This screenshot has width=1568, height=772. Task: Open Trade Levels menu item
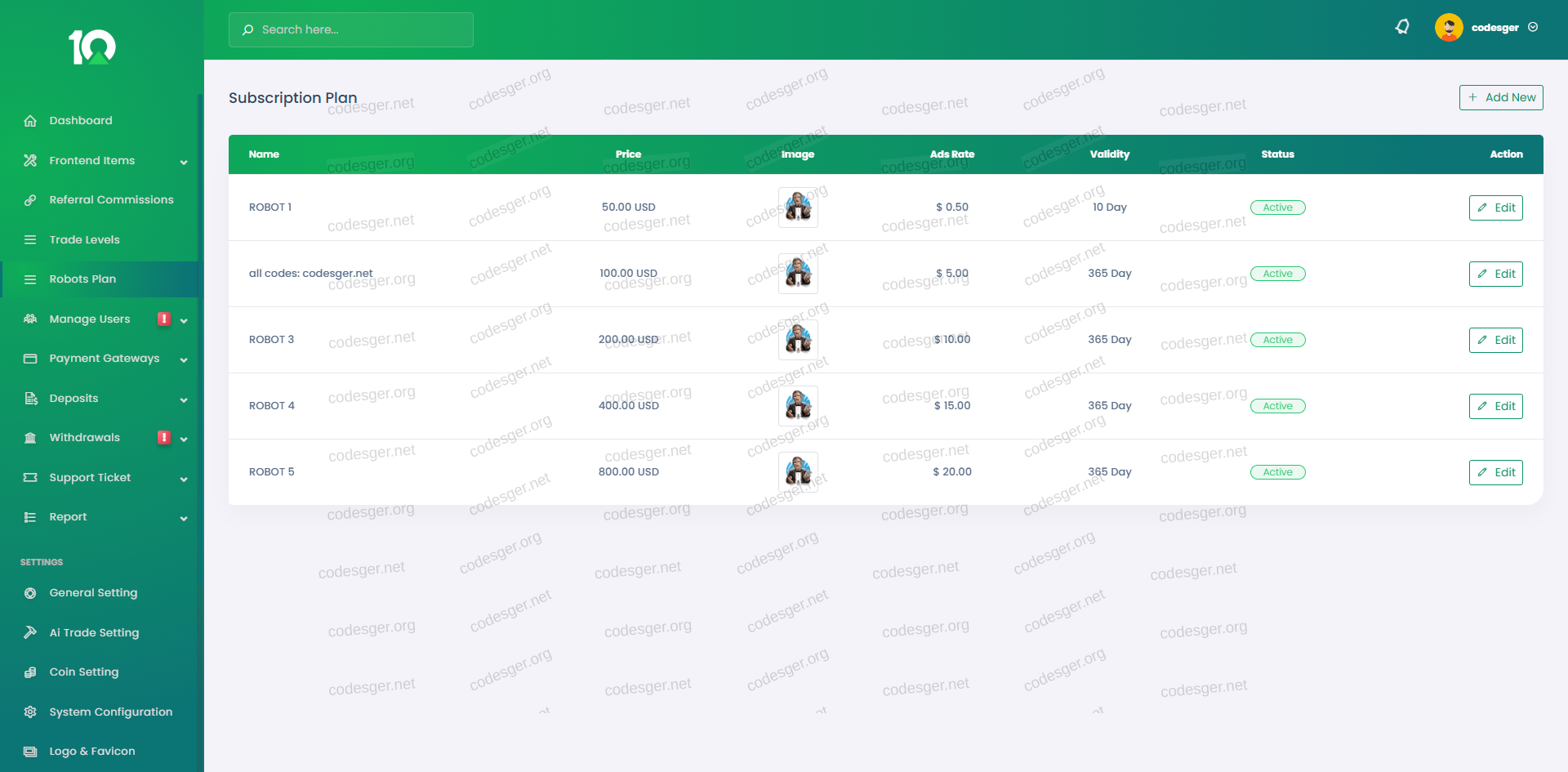click(x=84, y=240)
